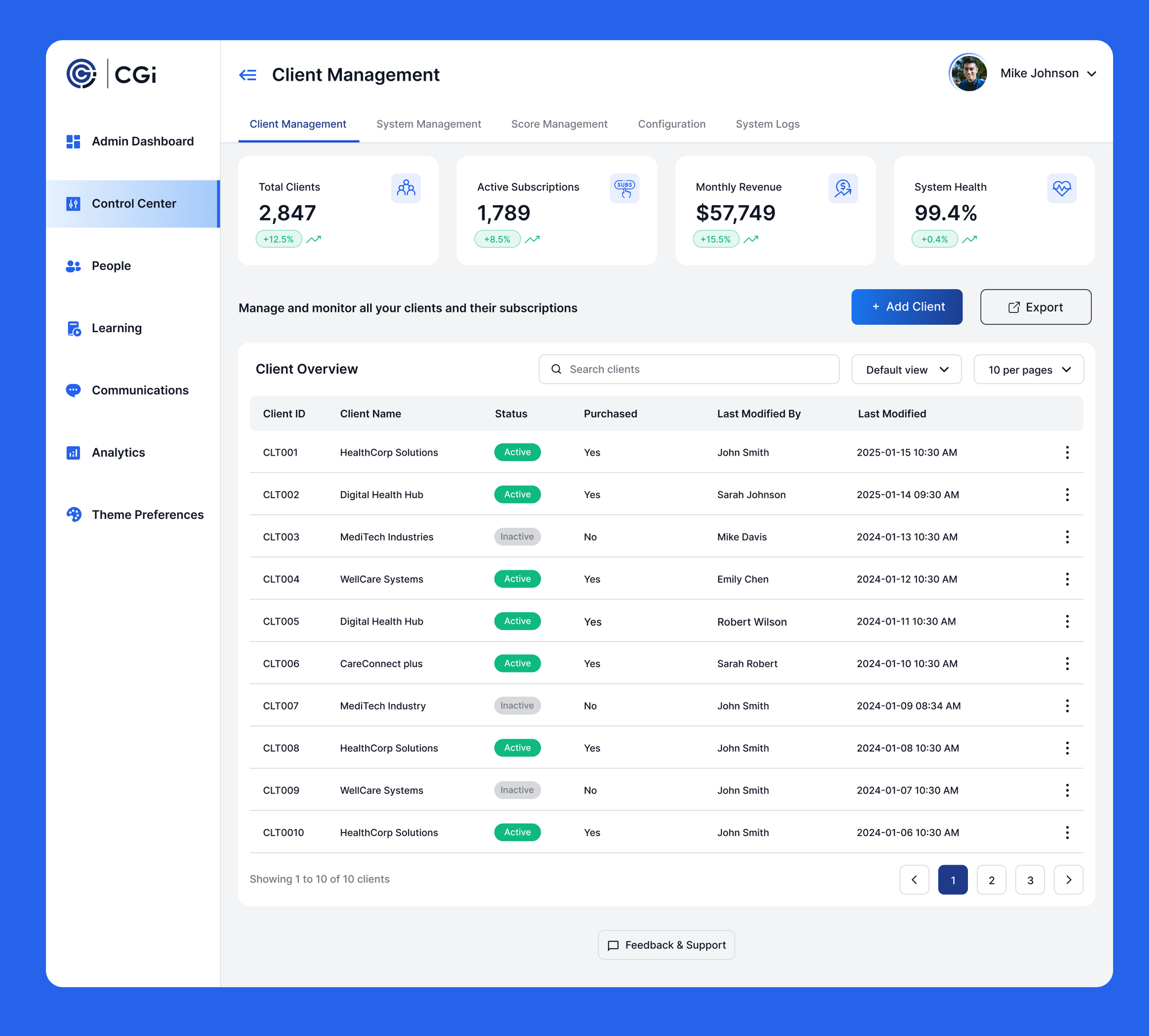Open the Default view dropdown
Viewport: 1149px width, 1036px height.
pyautogui.click(x=905, y=369)
